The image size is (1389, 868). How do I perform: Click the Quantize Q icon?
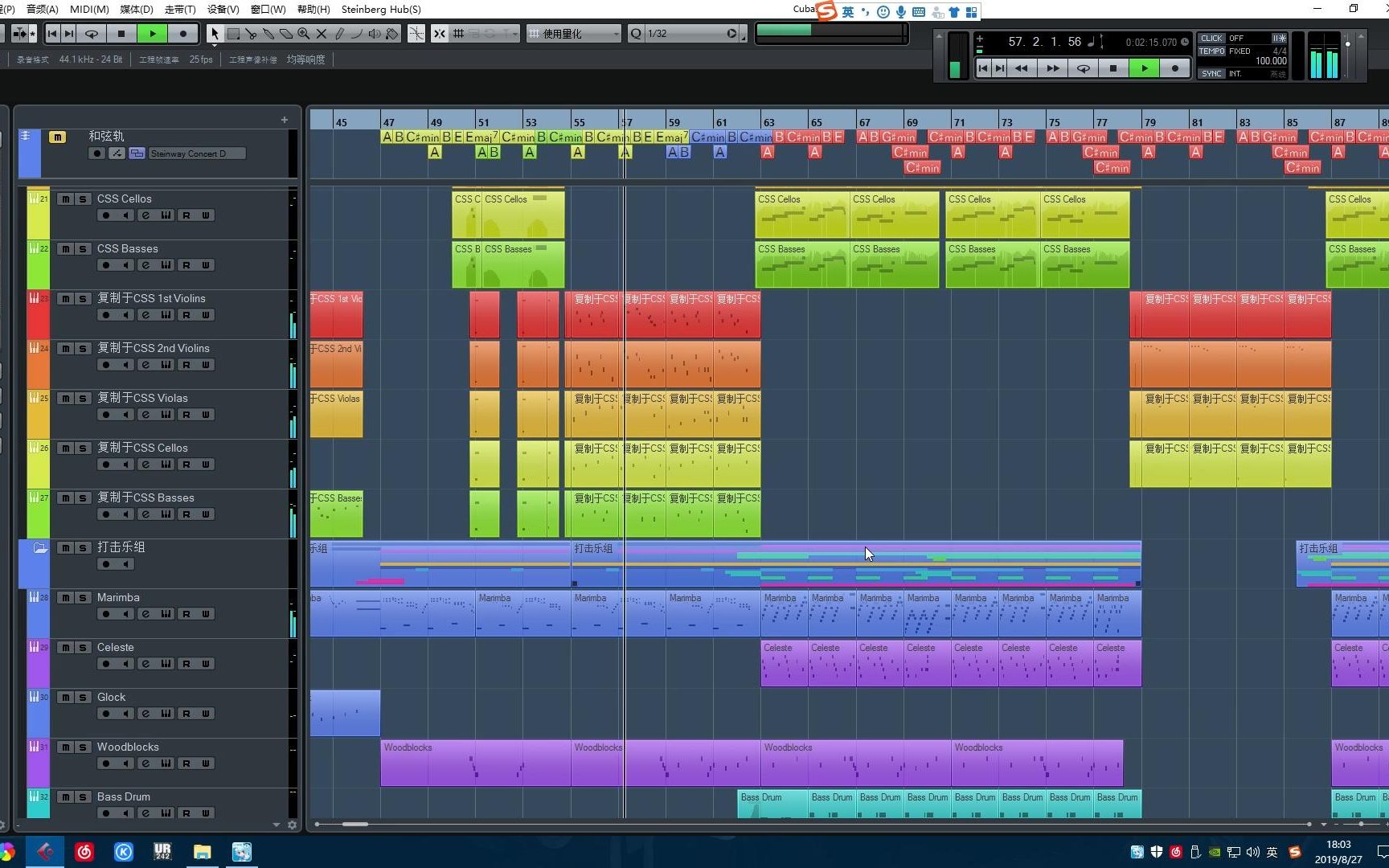click(x=636, y=34)
